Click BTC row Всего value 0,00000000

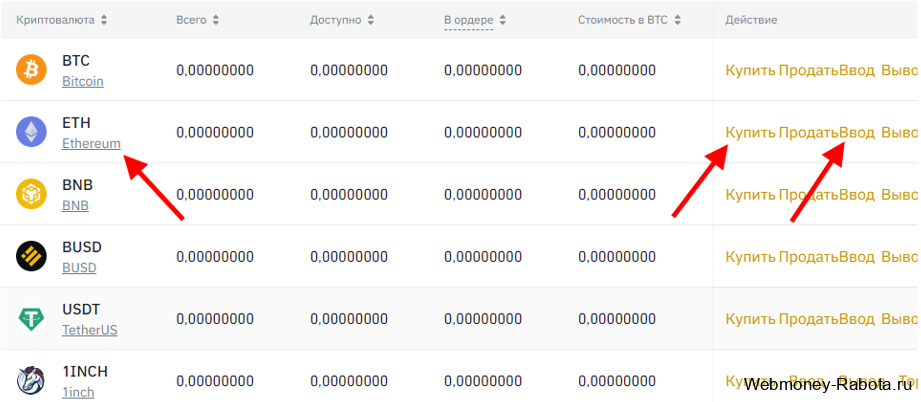(x=215, y=71)
